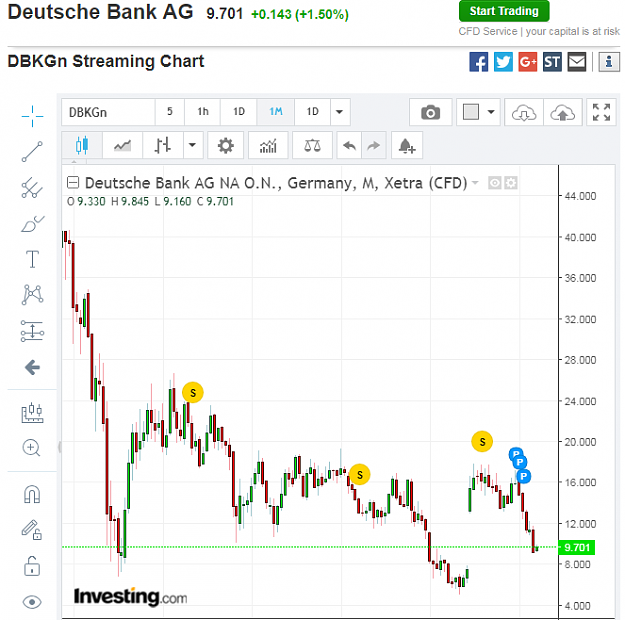
Task: Toggle hide all drawings eye icon
Action: [x=32, y=602]
